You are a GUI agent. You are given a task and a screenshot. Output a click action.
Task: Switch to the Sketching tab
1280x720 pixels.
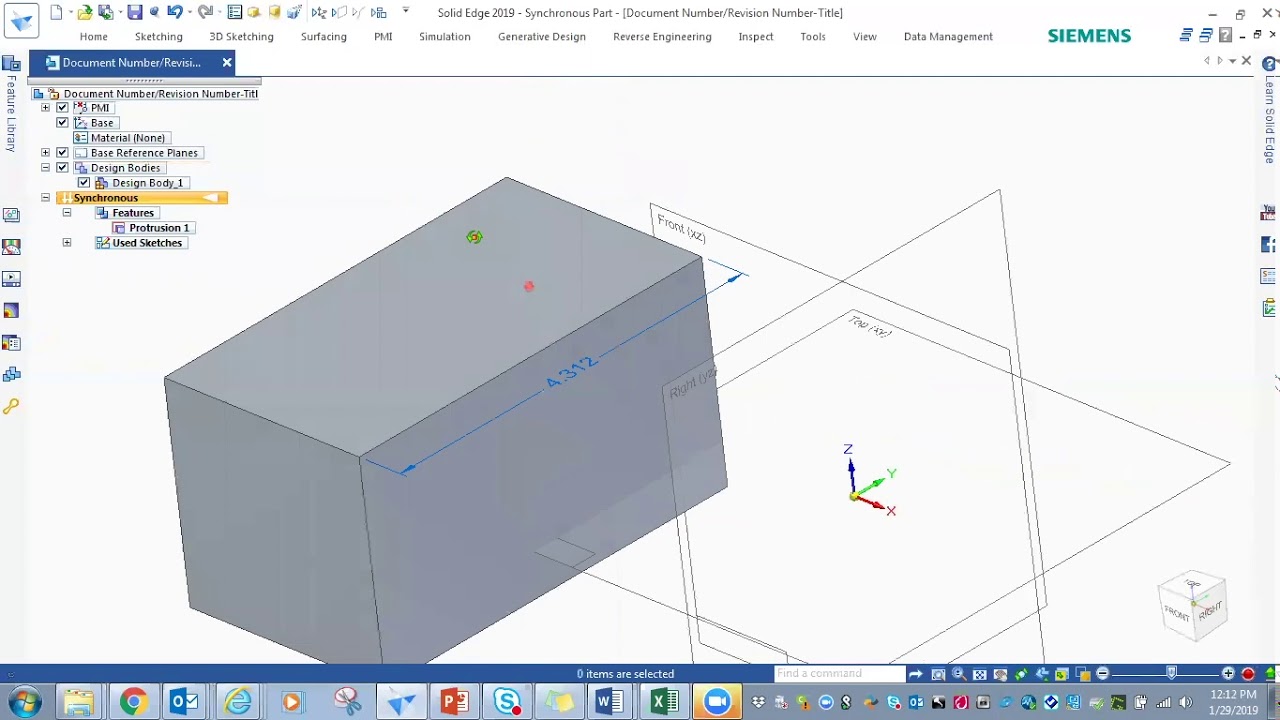pyautogui.click(x=159, y=37)
